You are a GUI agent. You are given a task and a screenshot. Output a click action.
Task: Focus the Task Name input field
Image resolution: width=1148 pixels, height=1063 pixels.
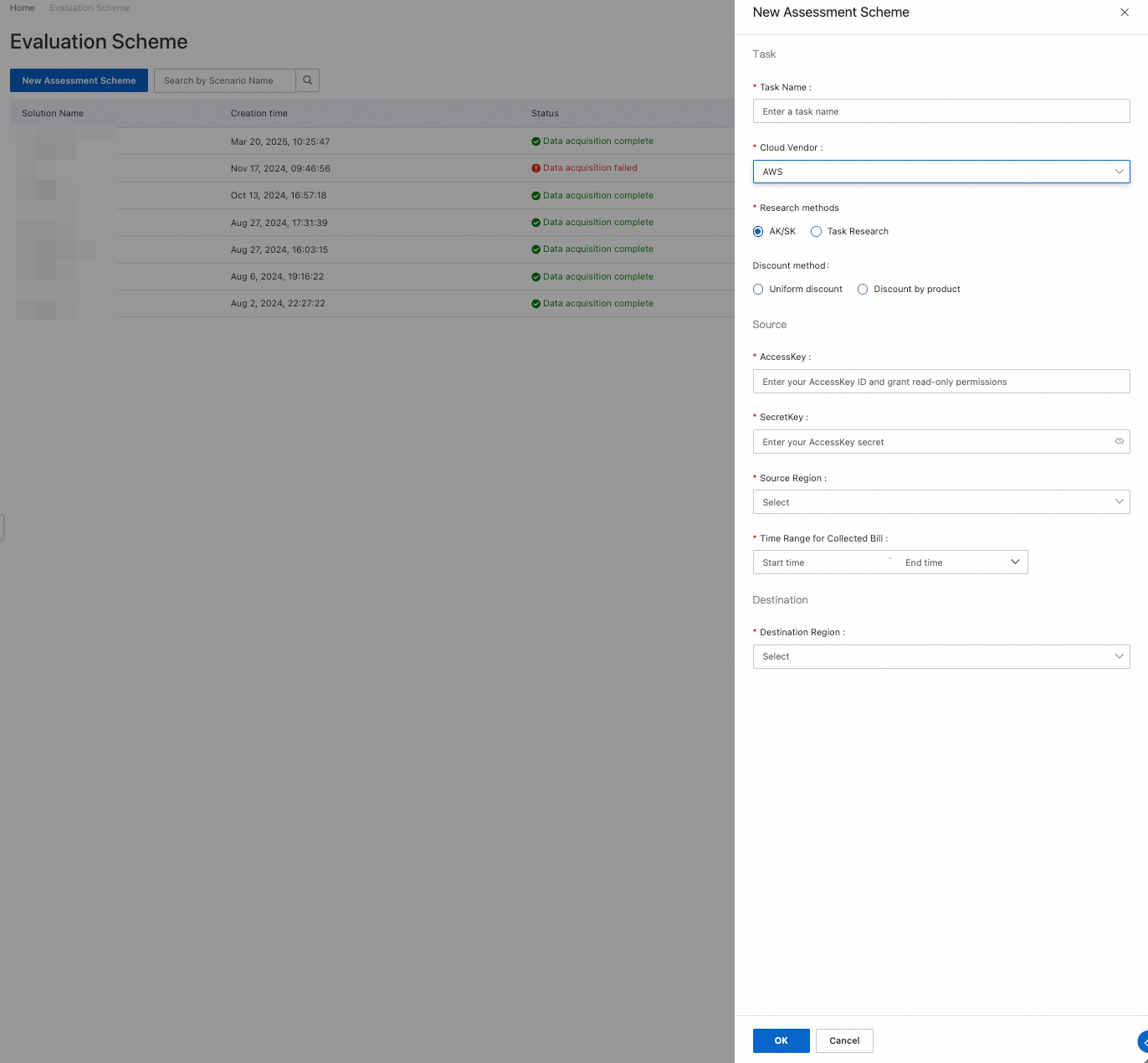940,111
